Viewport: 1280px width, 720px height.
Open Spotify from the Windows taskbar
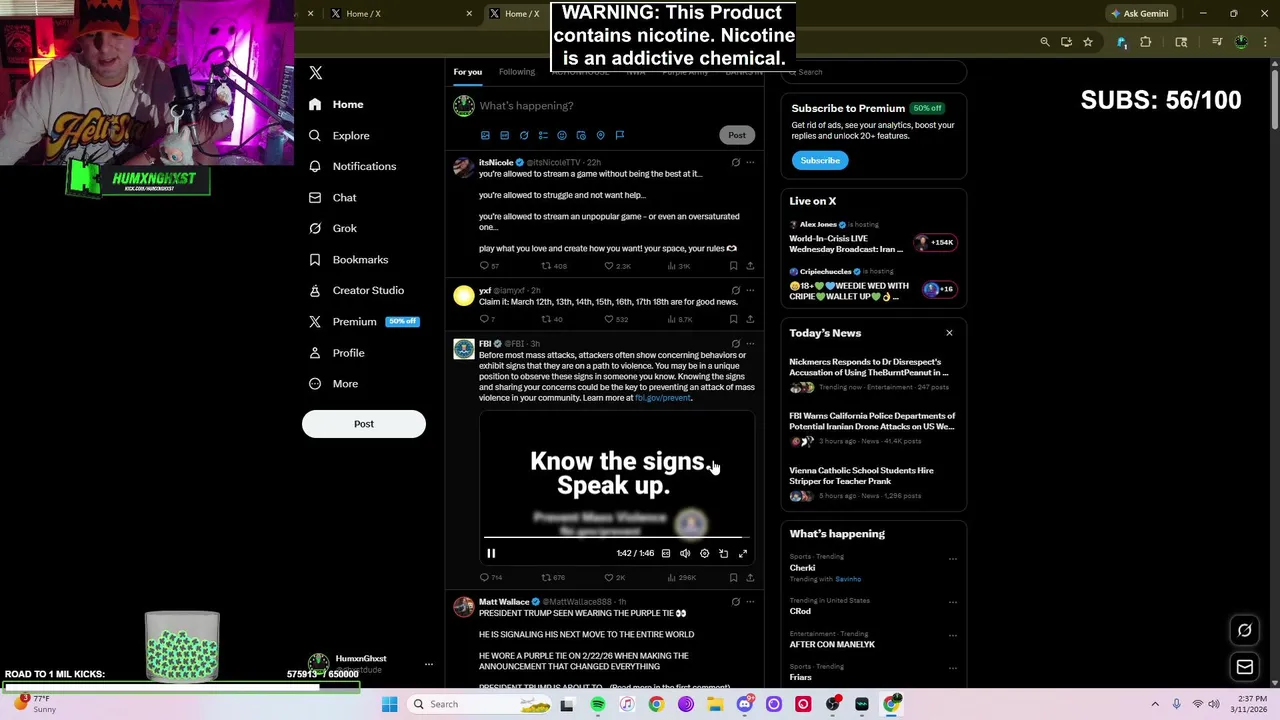(x=597, y=704)
